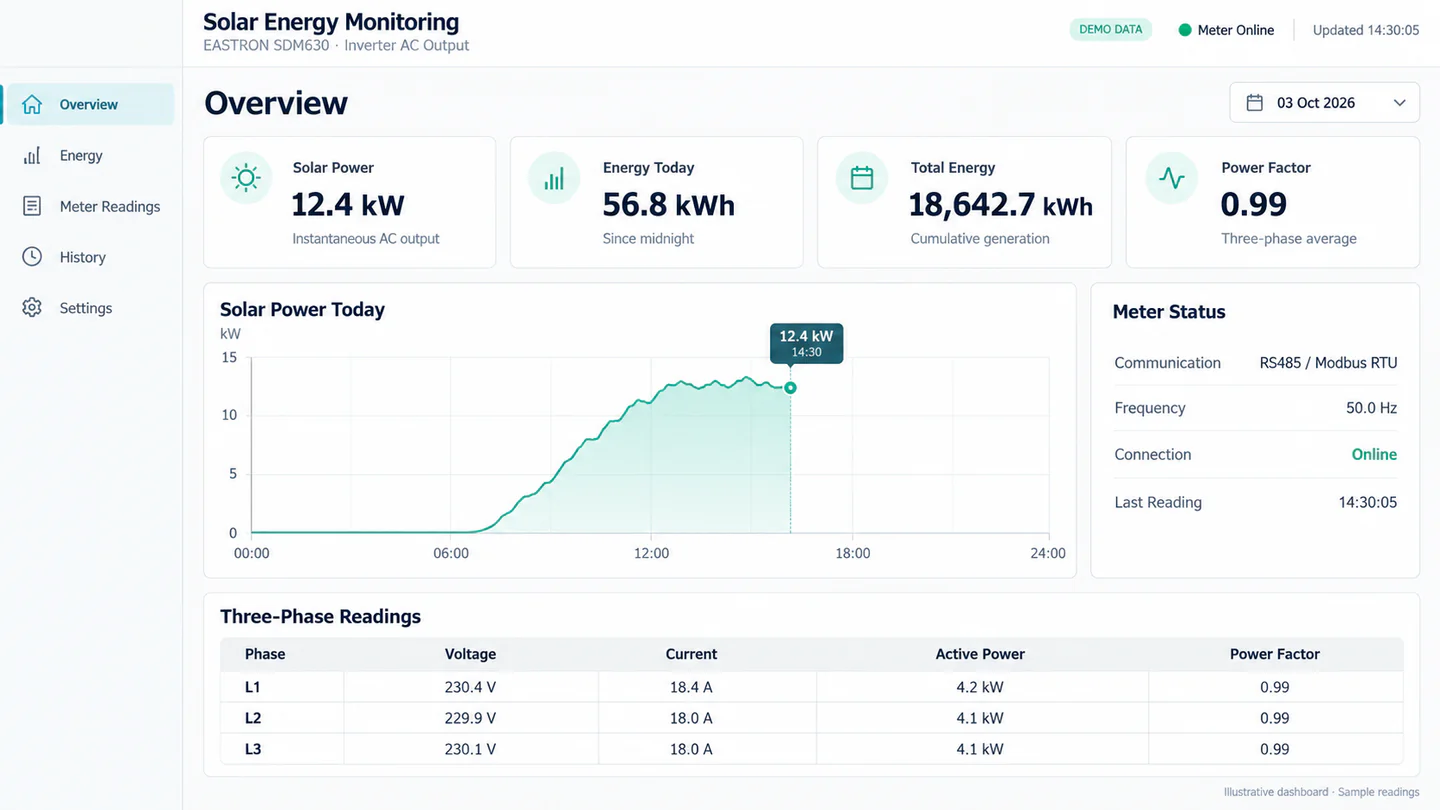Click the 230.1 V voltage cell
This screenshot has width=1440, height=810.
[x=470, y=749]
